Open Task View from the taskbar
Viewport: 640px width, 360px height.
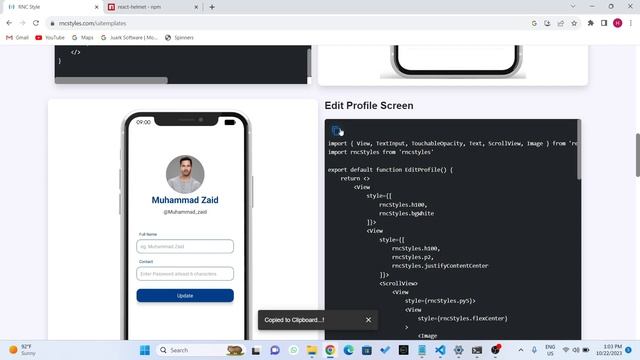click(x=256, y=350)
